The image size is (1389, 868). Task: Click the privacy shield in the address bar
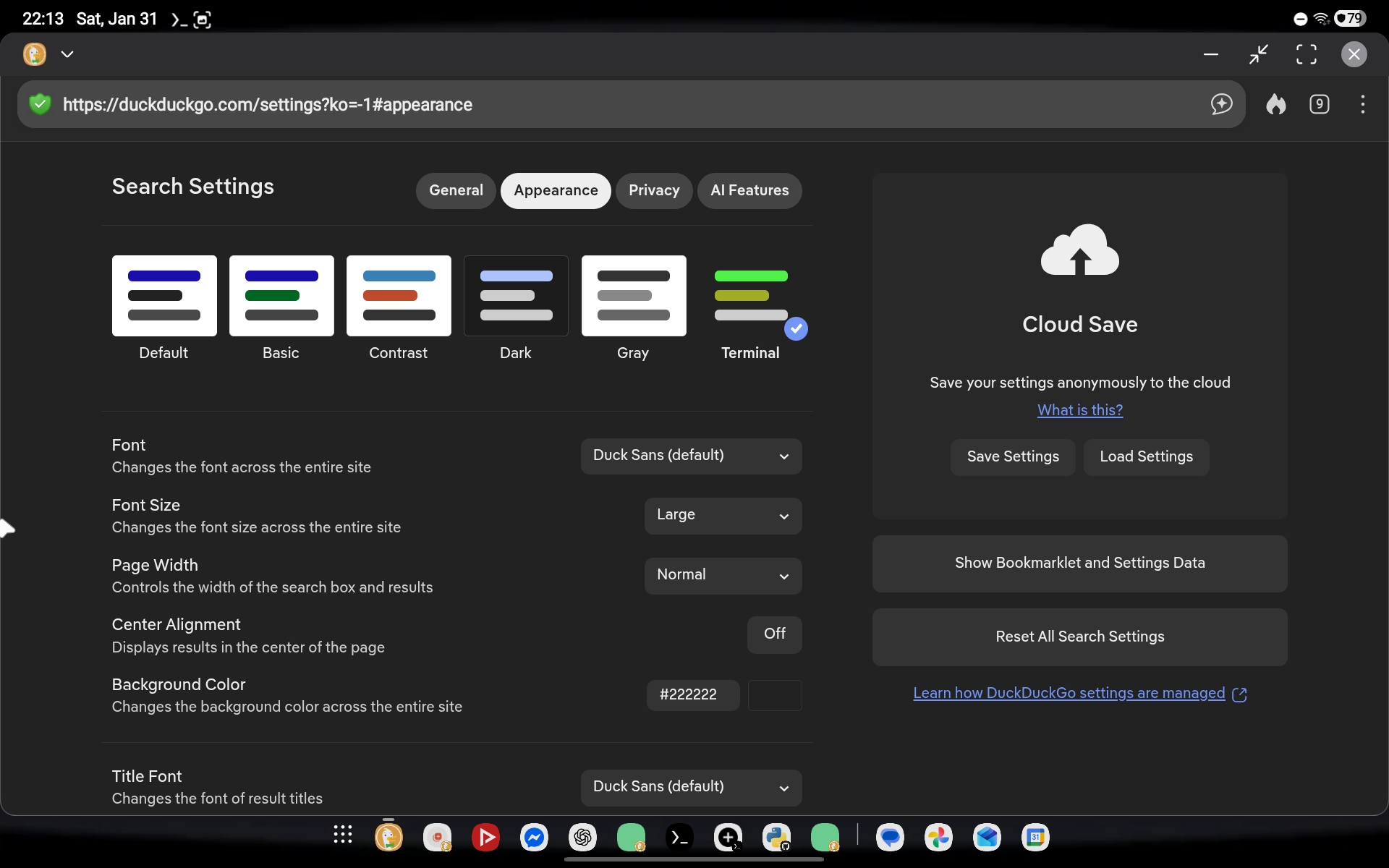[41, 104]
